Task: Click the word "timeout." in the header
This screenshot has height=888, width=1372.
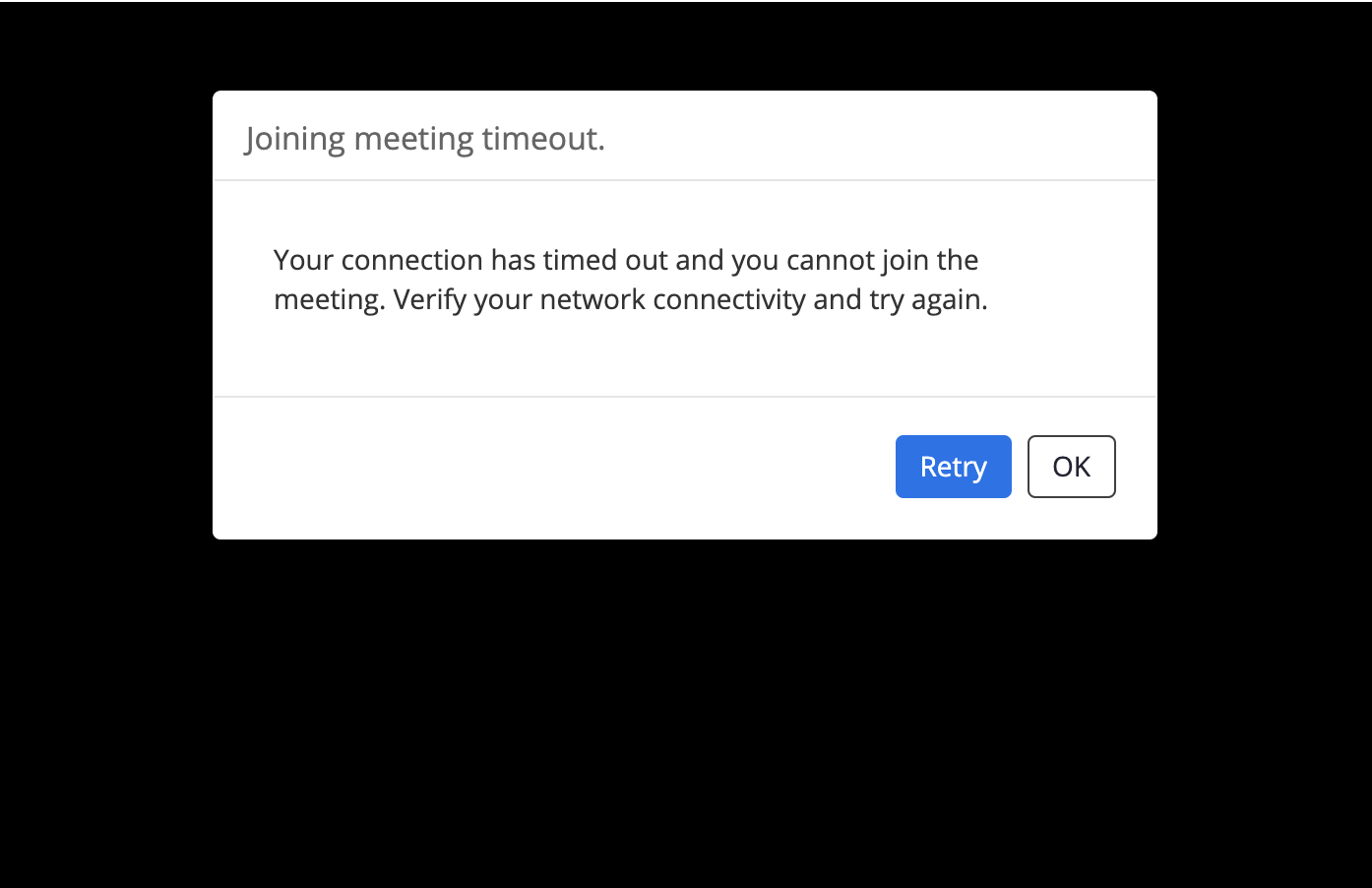Action: tap(543, 139)
